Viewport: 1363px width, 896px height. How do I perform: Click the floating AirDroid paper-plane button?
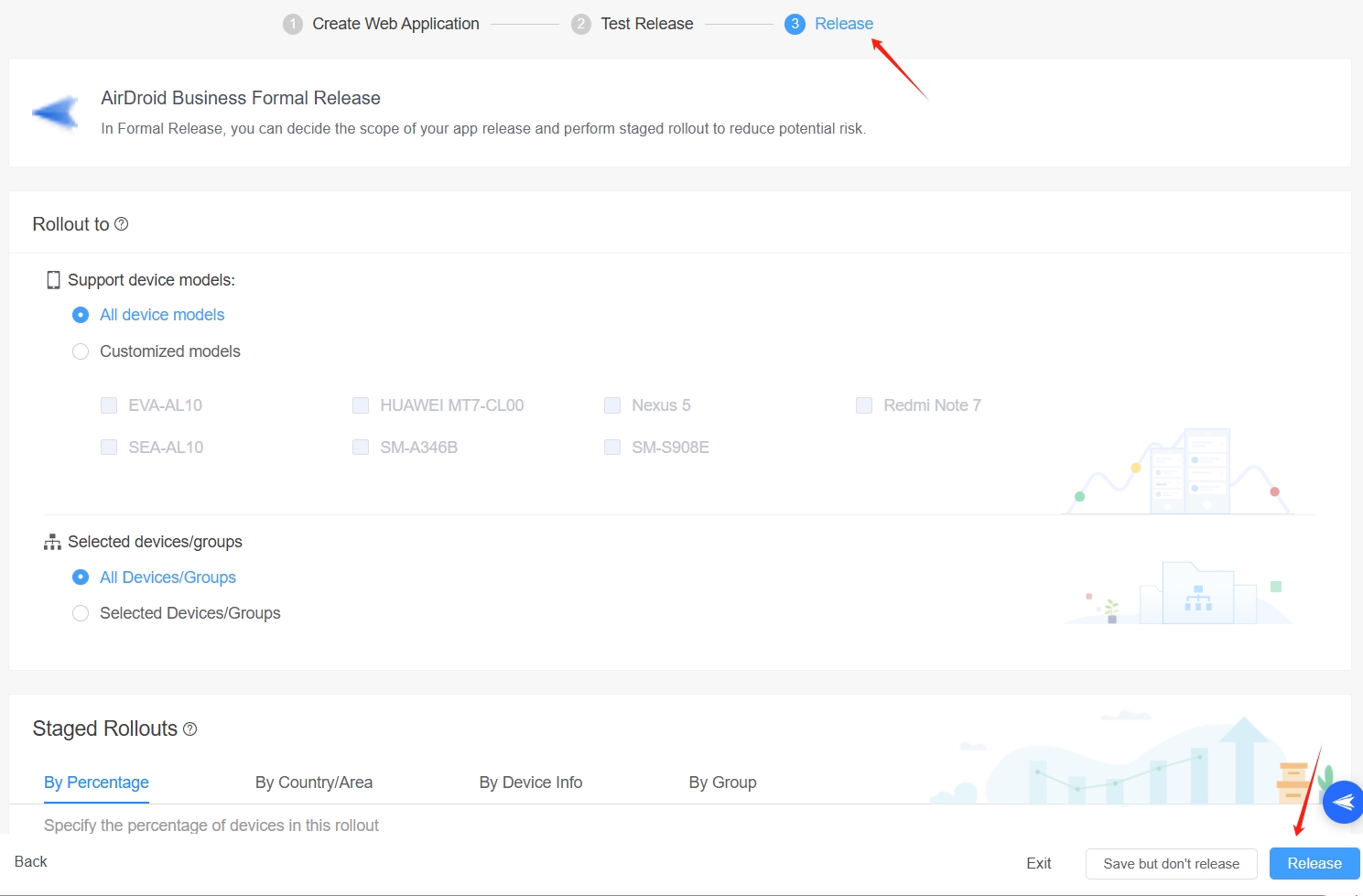[x=1343, y=803]
